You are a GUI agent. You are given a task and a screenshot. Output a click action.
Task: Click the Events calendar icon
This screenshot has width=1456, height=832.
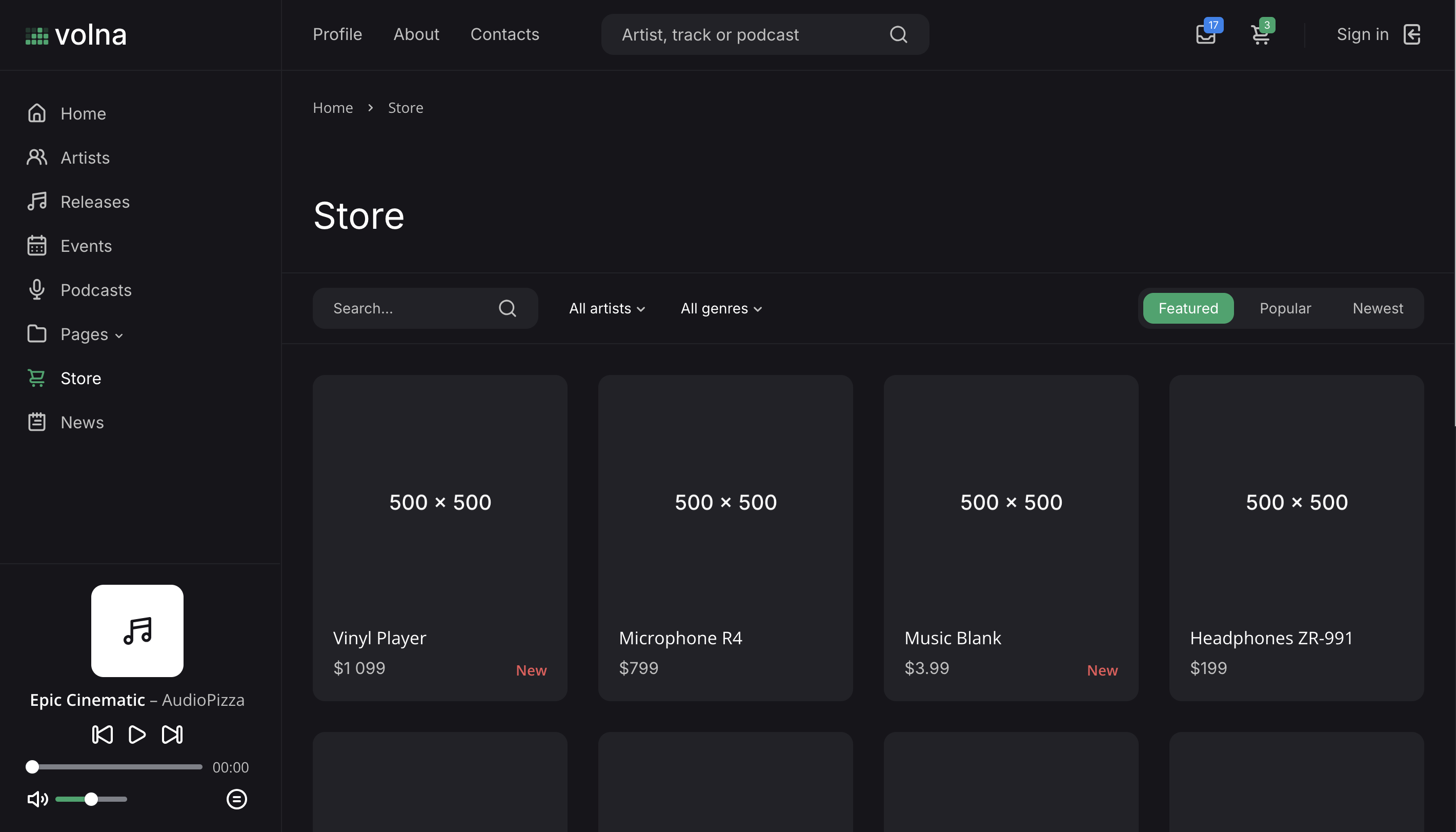click(x=36, y=245)
